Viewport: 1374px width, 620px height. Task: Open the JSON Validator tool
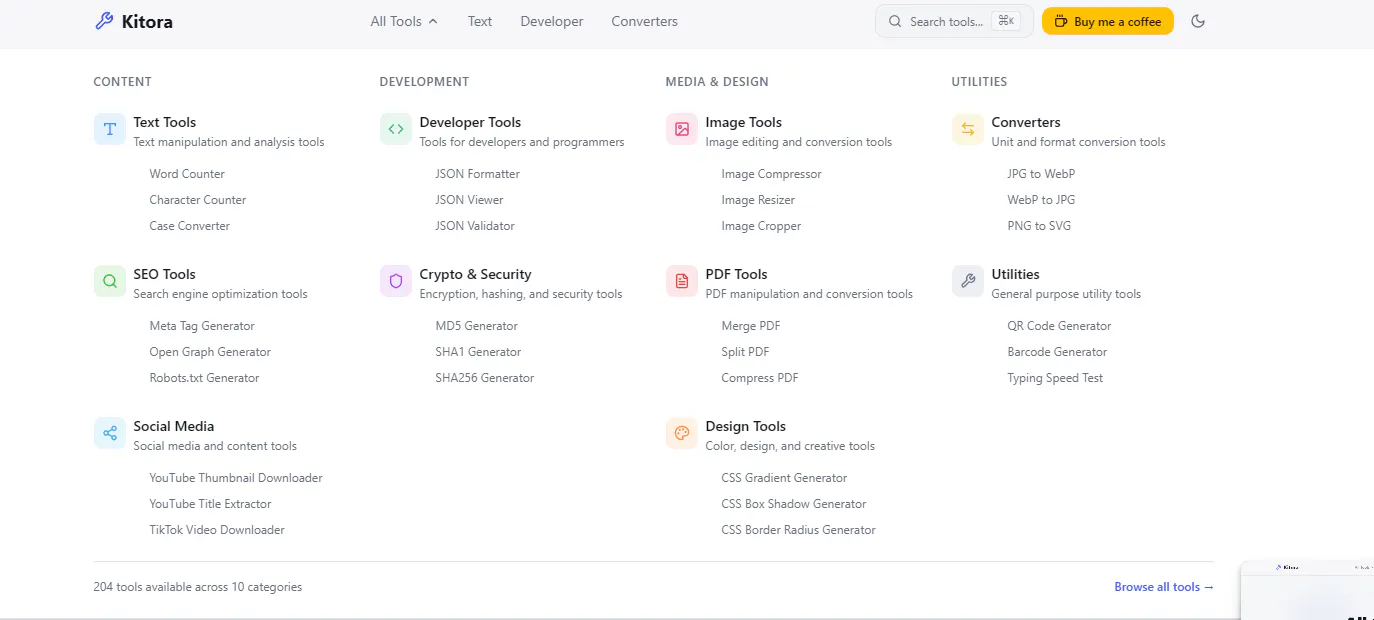pyautogui.click(x=475, y=226)
